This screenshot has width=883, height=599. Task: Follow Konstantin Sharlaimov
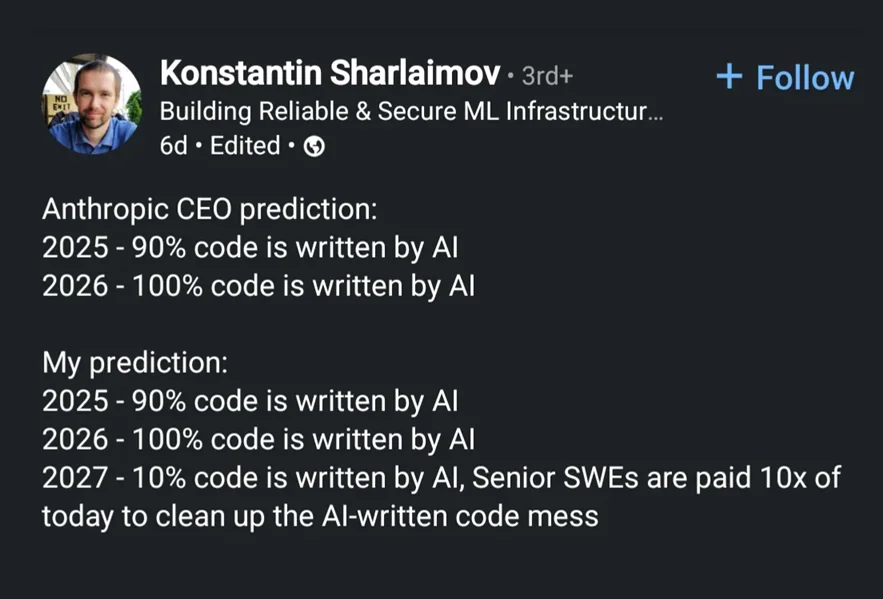(x=786, y=77)
